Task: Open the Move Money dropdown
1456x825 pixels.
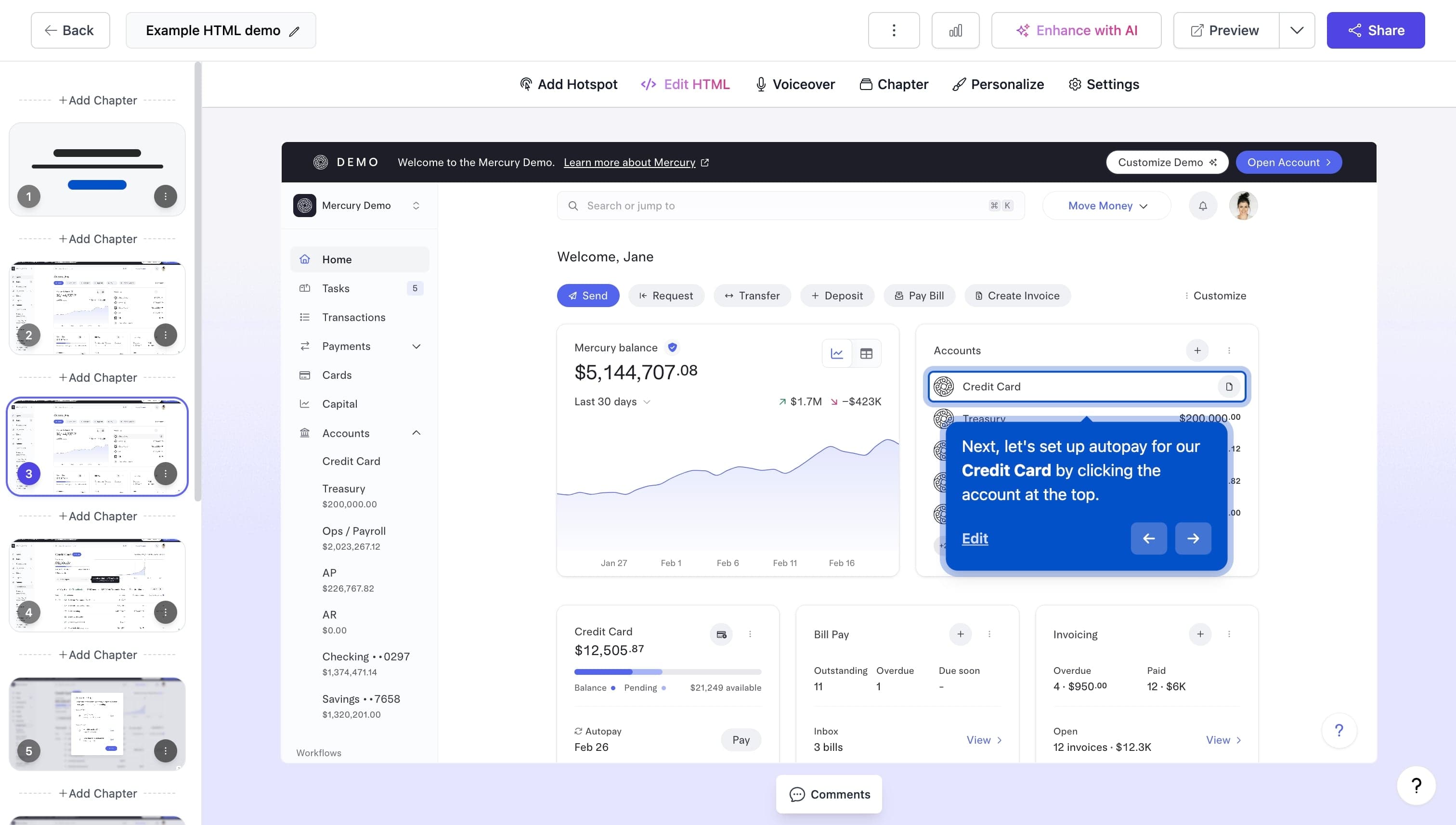Action: point(1107,206)
